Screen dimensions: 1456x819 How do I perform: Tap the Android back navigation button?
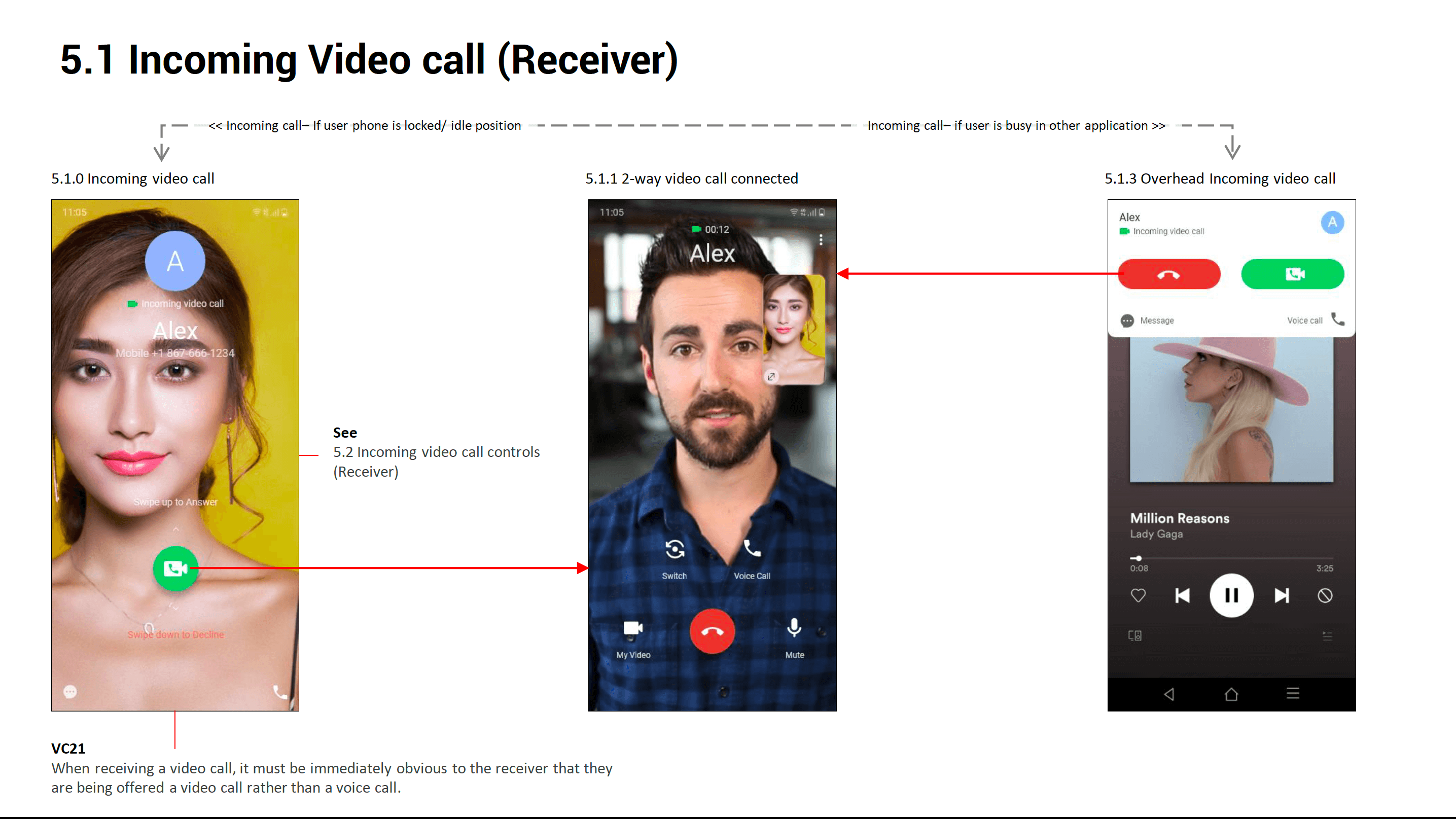(x=1169, y=694)
